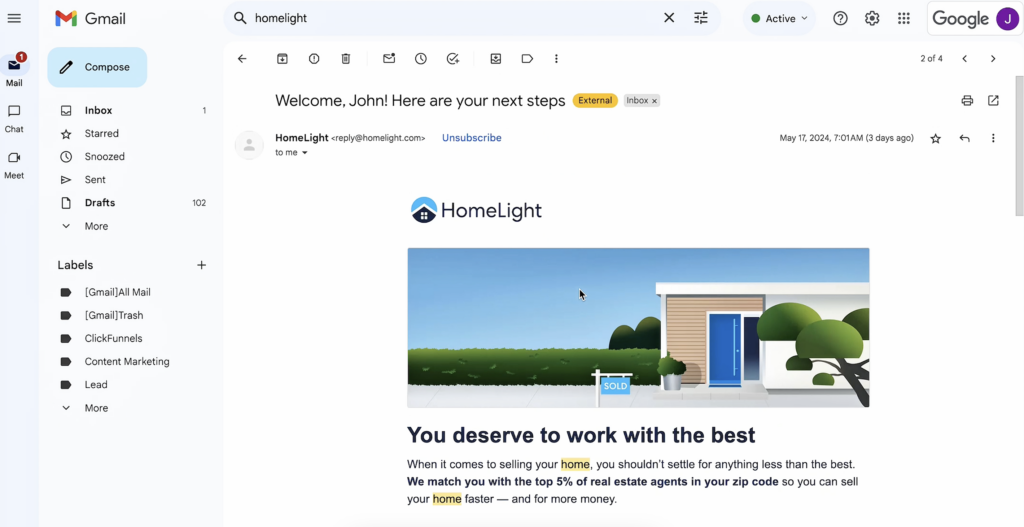The width and height of the screenshot is (1024, 527).
Task: Open the Settings gear icon
Action: click(x=872, y=18)
